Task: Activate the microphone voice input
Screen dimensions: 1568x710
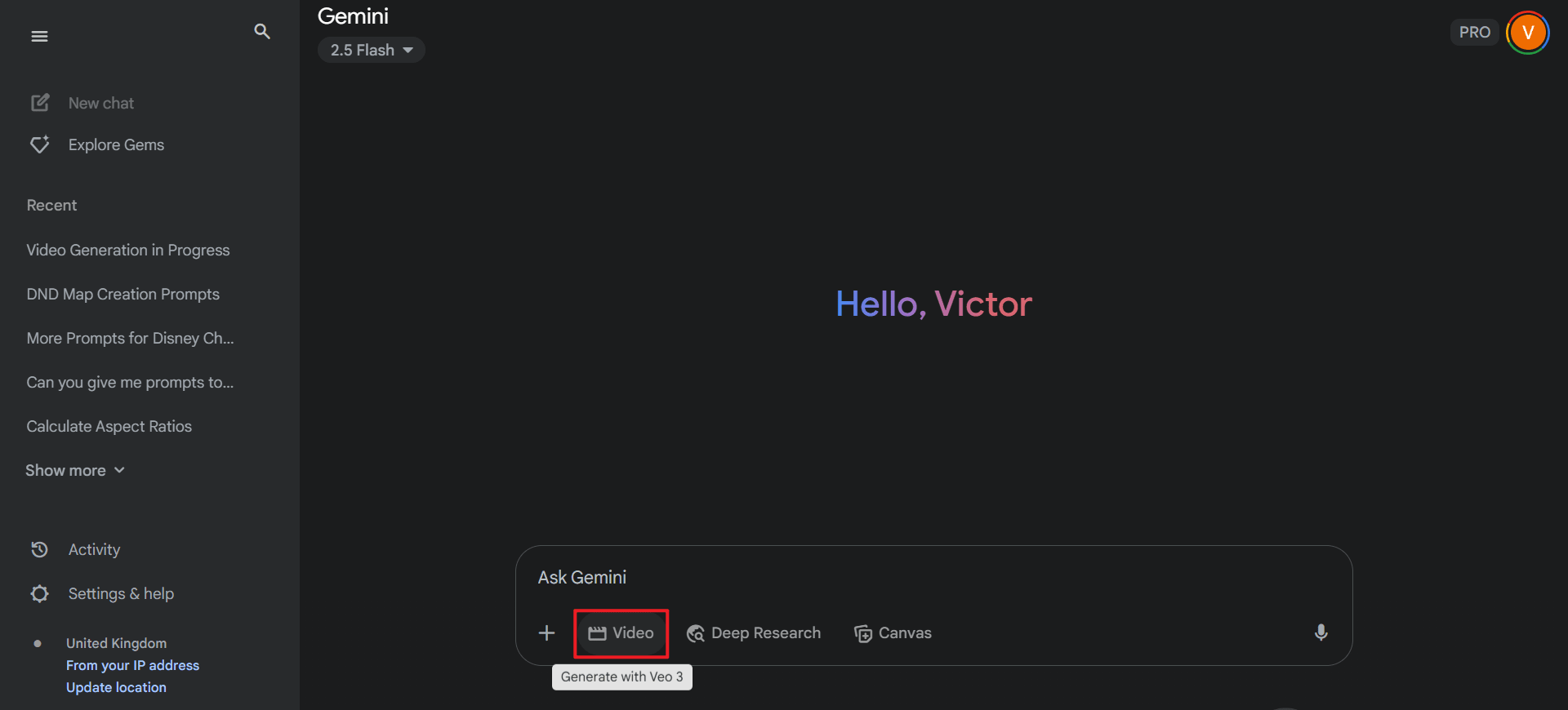Action: (x=1321, y=632)
